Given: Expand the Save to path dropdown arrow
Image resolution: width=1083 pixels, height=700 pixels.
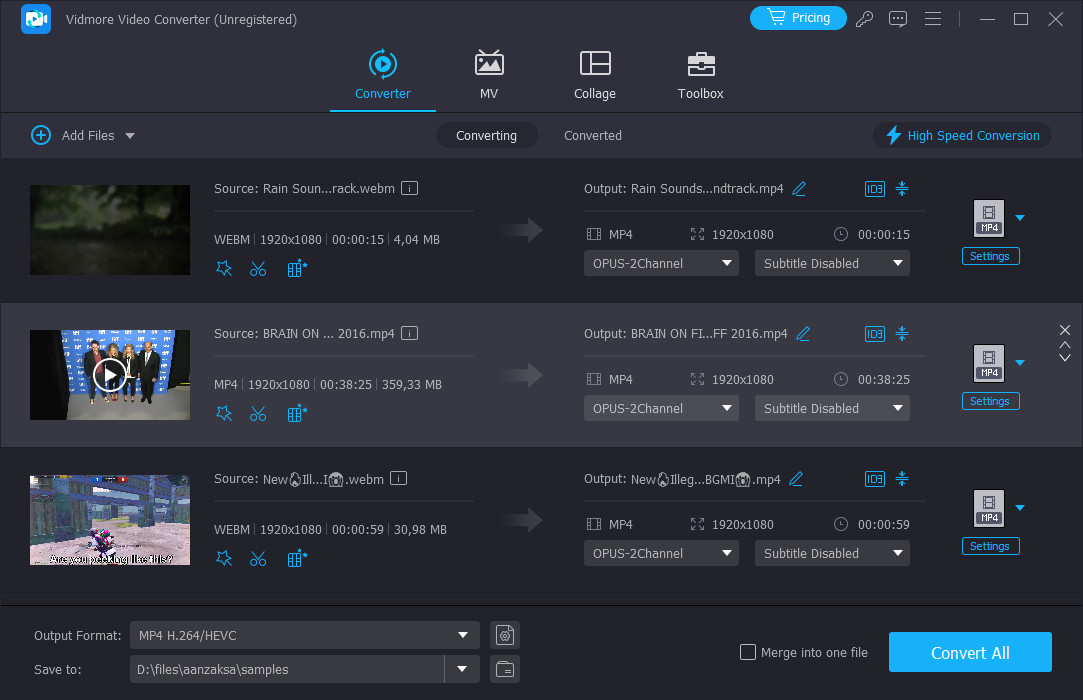Looking at the screenshot, I should pyautogui.click(x=462, y=669).
